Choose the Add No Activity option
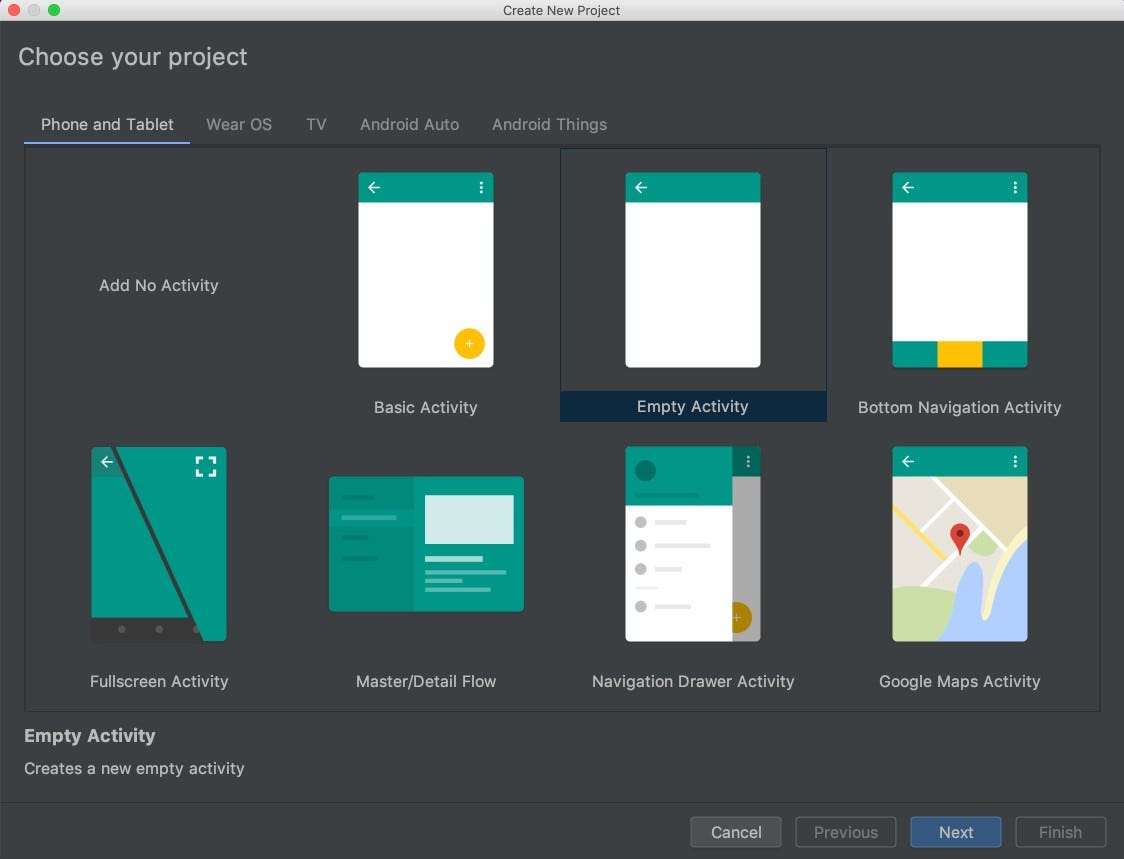This screenshot has height=859, width=1124. 158,285
